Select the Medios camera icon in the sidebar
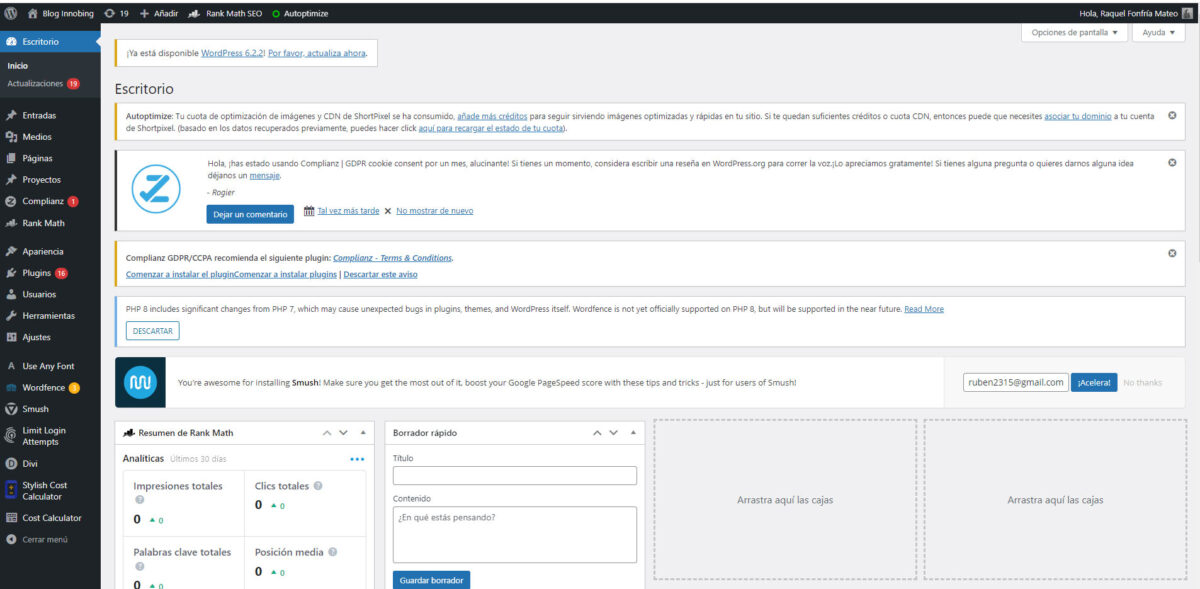Image resolution: width=1200 pixels, height=589 pixels. coord(12,136)
